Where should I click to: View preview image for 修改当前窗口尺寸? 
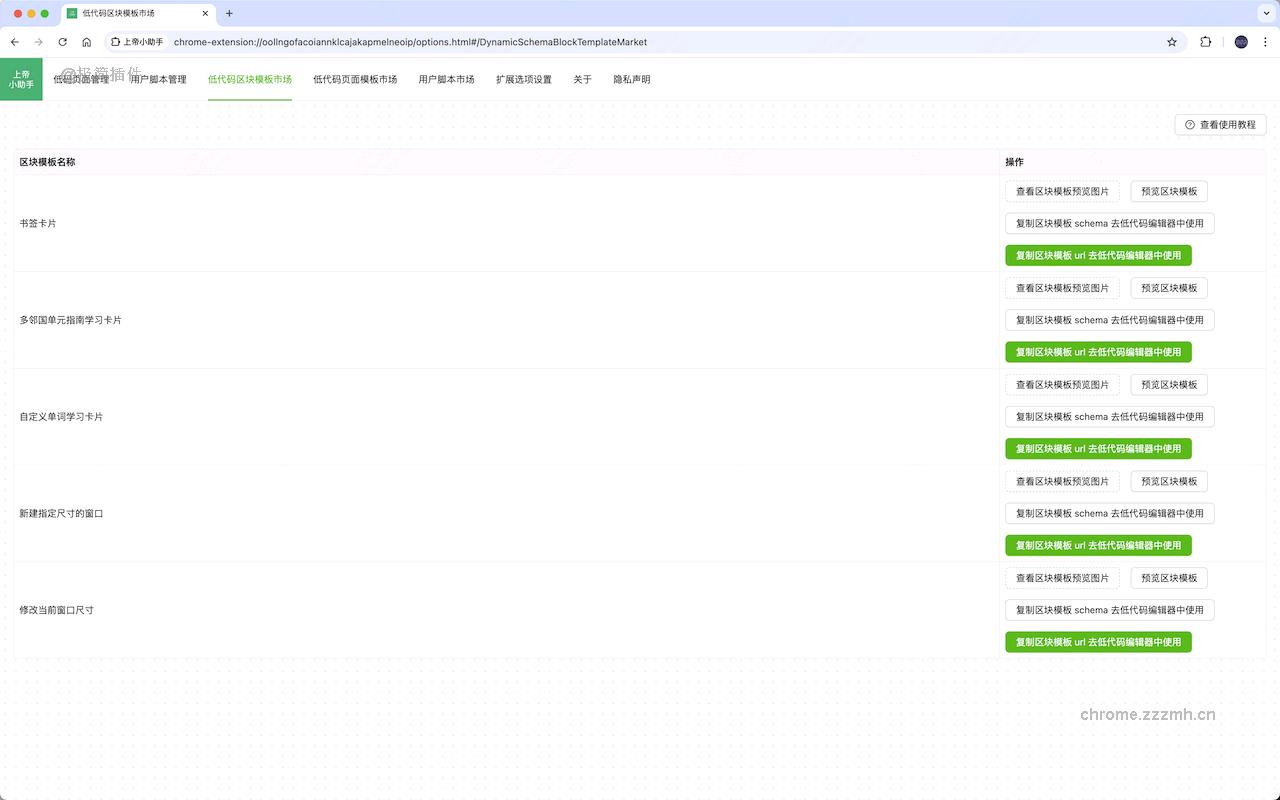pyautogui.click(x=1062, y=578)
